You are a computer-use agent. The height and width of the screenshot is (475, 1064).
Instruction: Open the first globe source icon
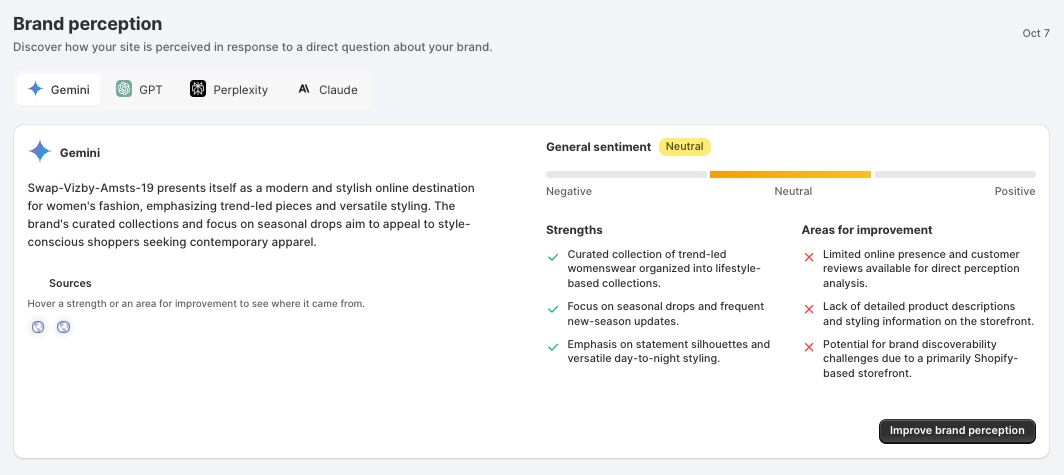click(38, 327)
